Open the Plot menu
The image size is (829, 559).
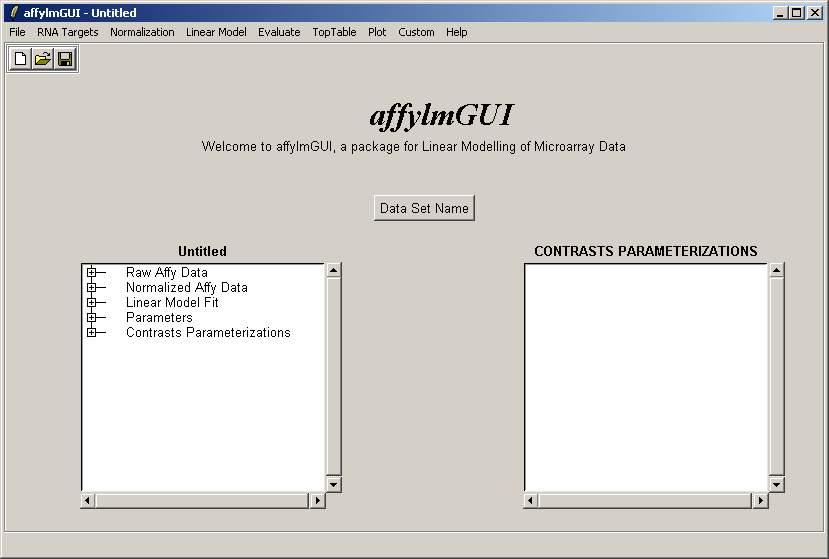coord(377,32)
